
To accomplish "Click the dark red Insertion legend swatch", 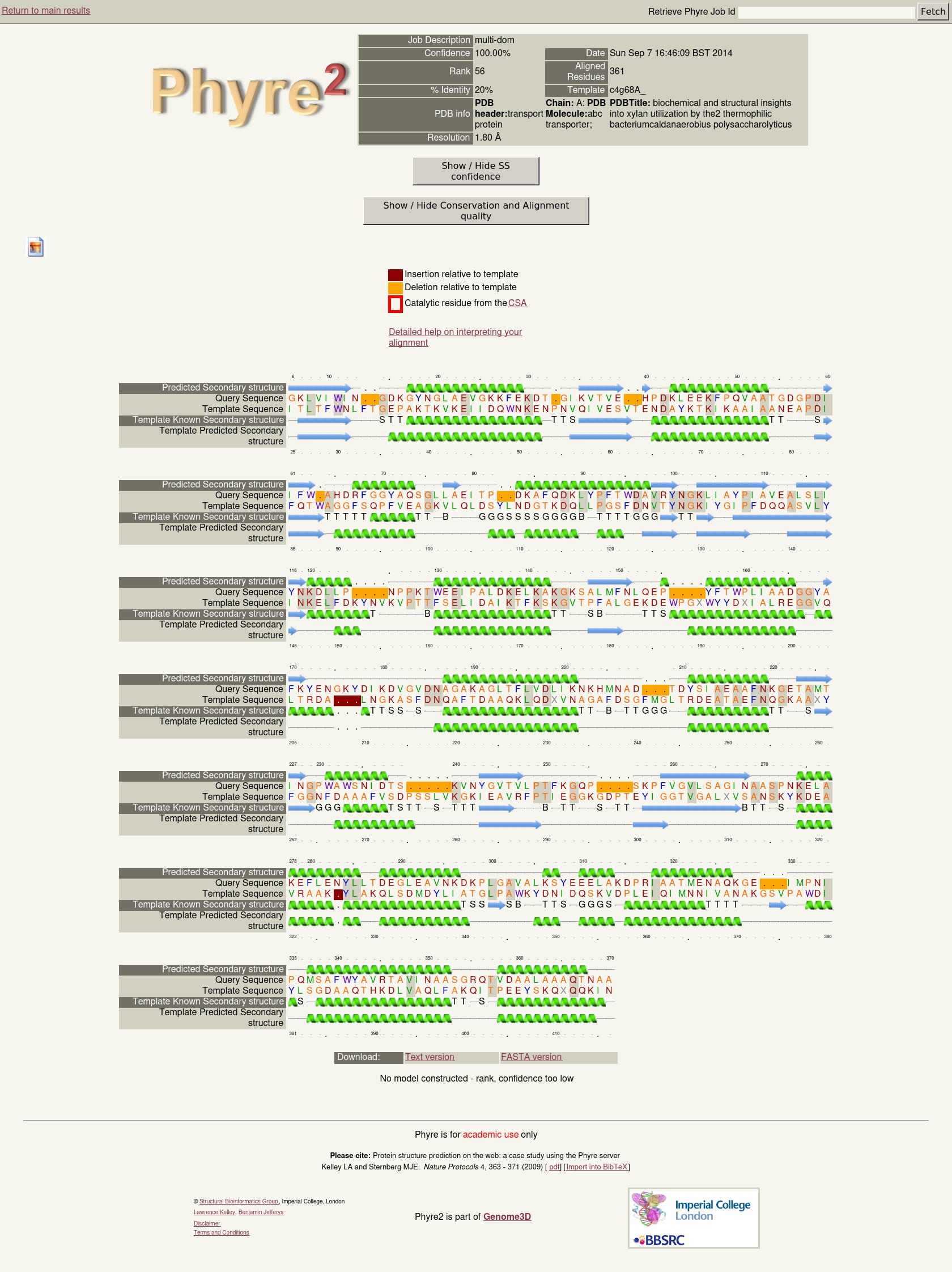I will pyautogui.click(x=395, y=275).
